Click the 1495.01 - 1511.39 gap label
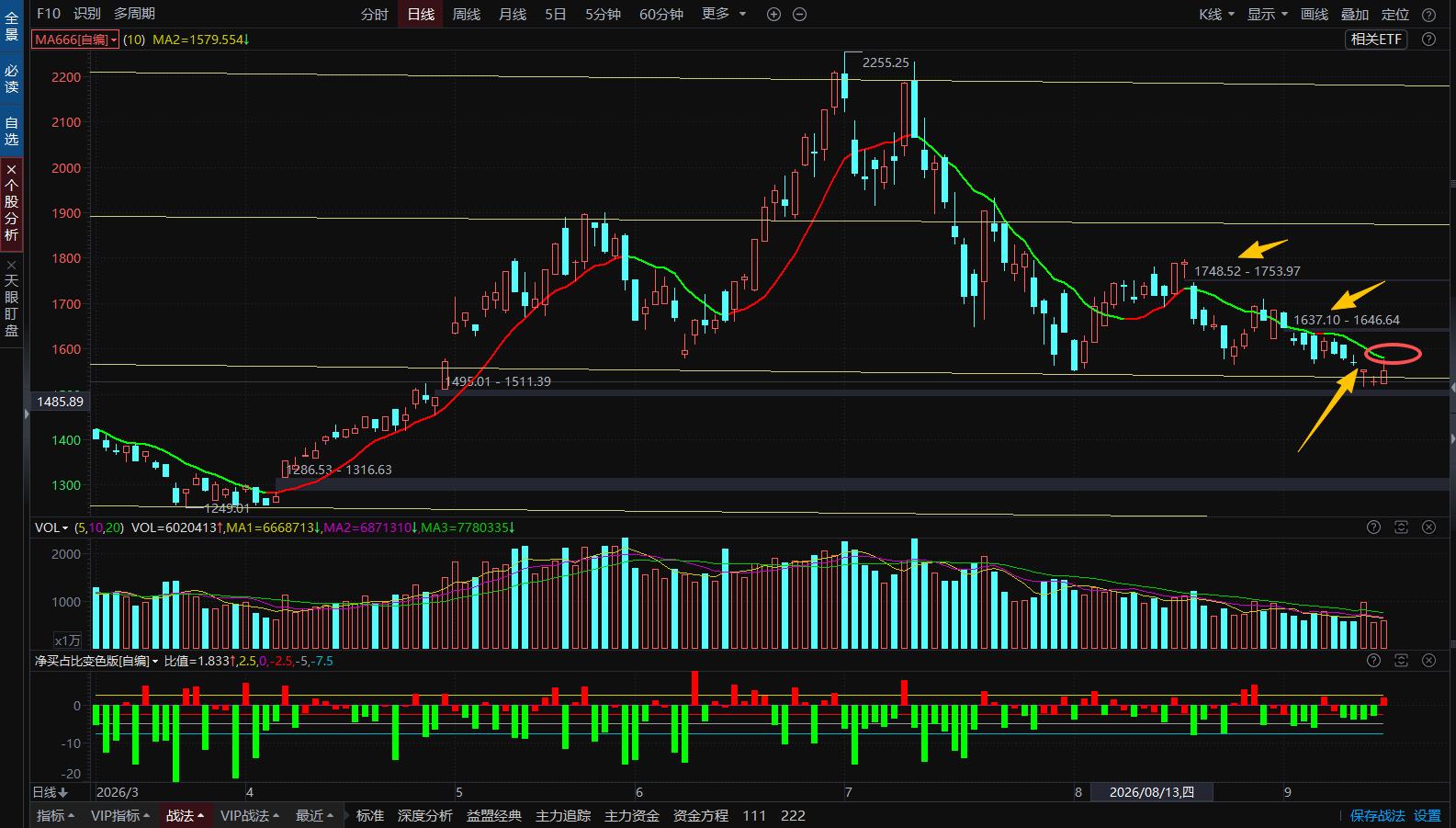Image resolution: width=1456 pixels, height=828 pixels. 498,381
